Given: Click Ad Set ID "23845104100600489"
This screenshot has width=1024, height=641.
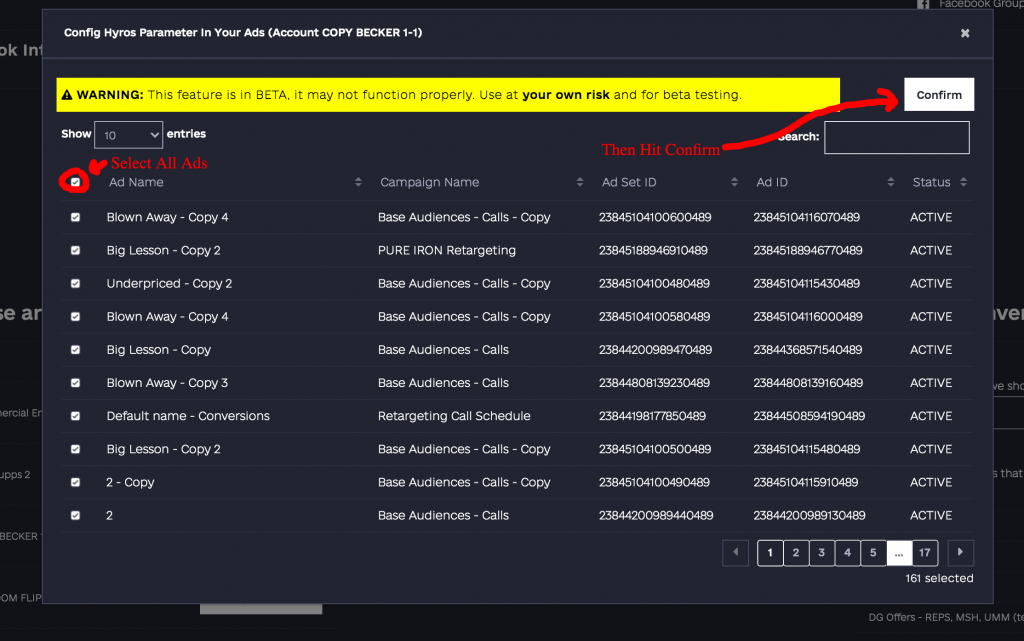Looking at the screenshot, I should (655, 217).
